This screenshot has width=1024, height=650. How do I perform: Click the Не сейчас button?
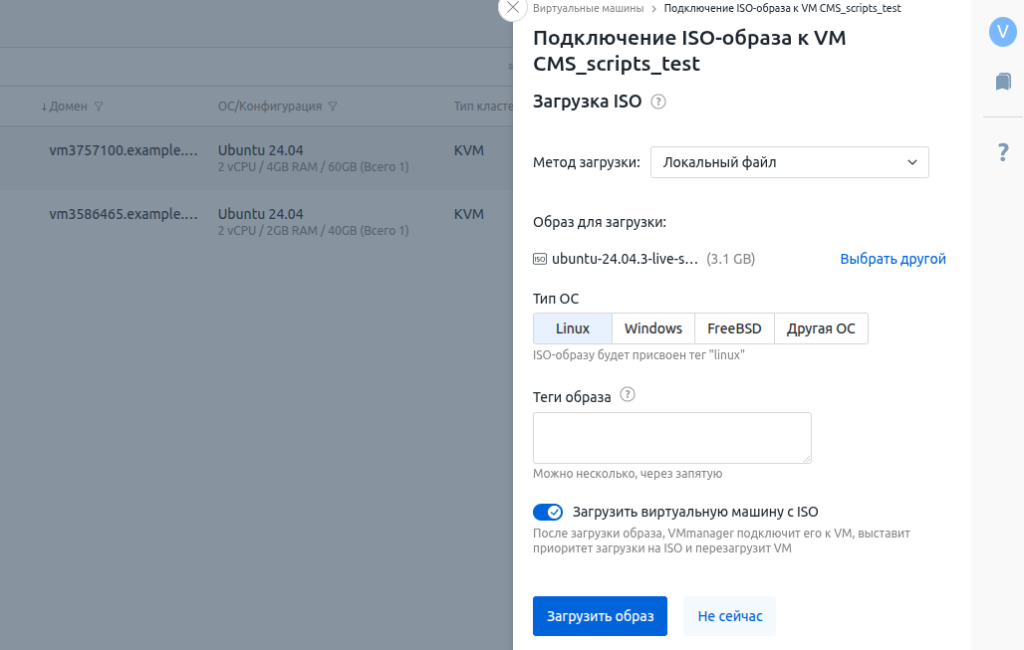(x=729, y=616)
